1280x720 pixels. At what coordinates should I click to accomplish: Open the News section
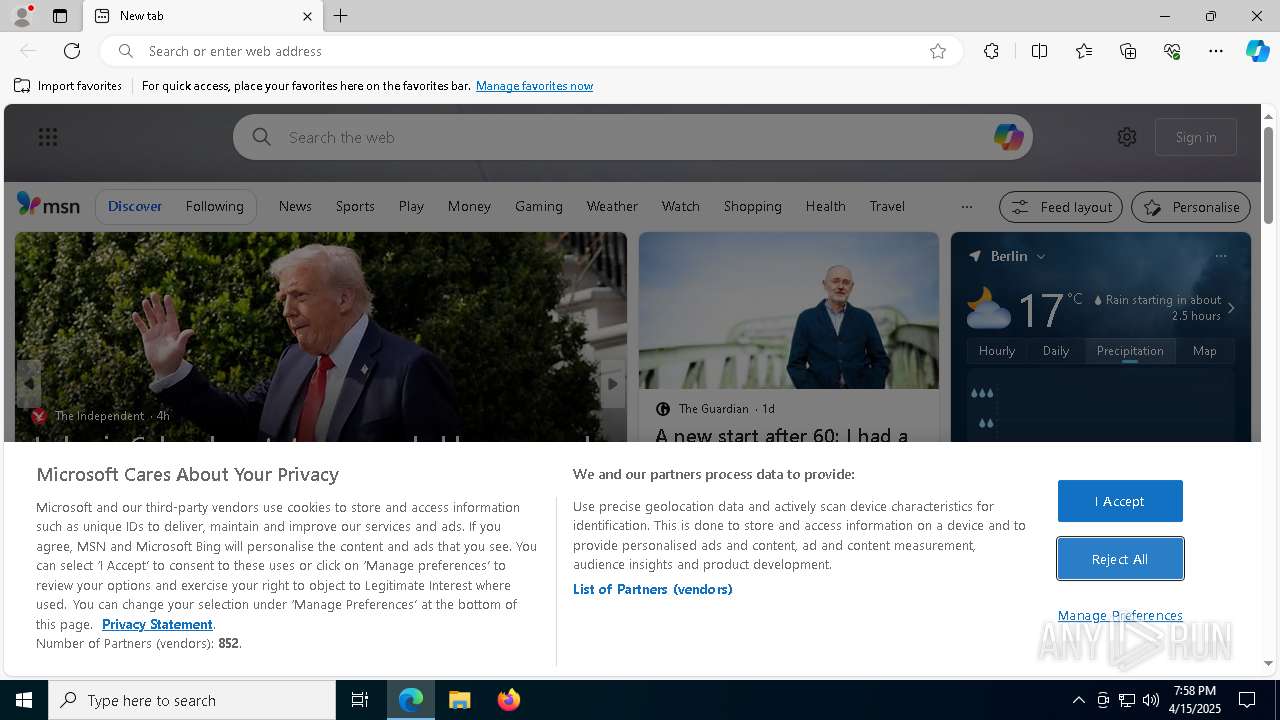pyautogui.click(x=295, y=206)
